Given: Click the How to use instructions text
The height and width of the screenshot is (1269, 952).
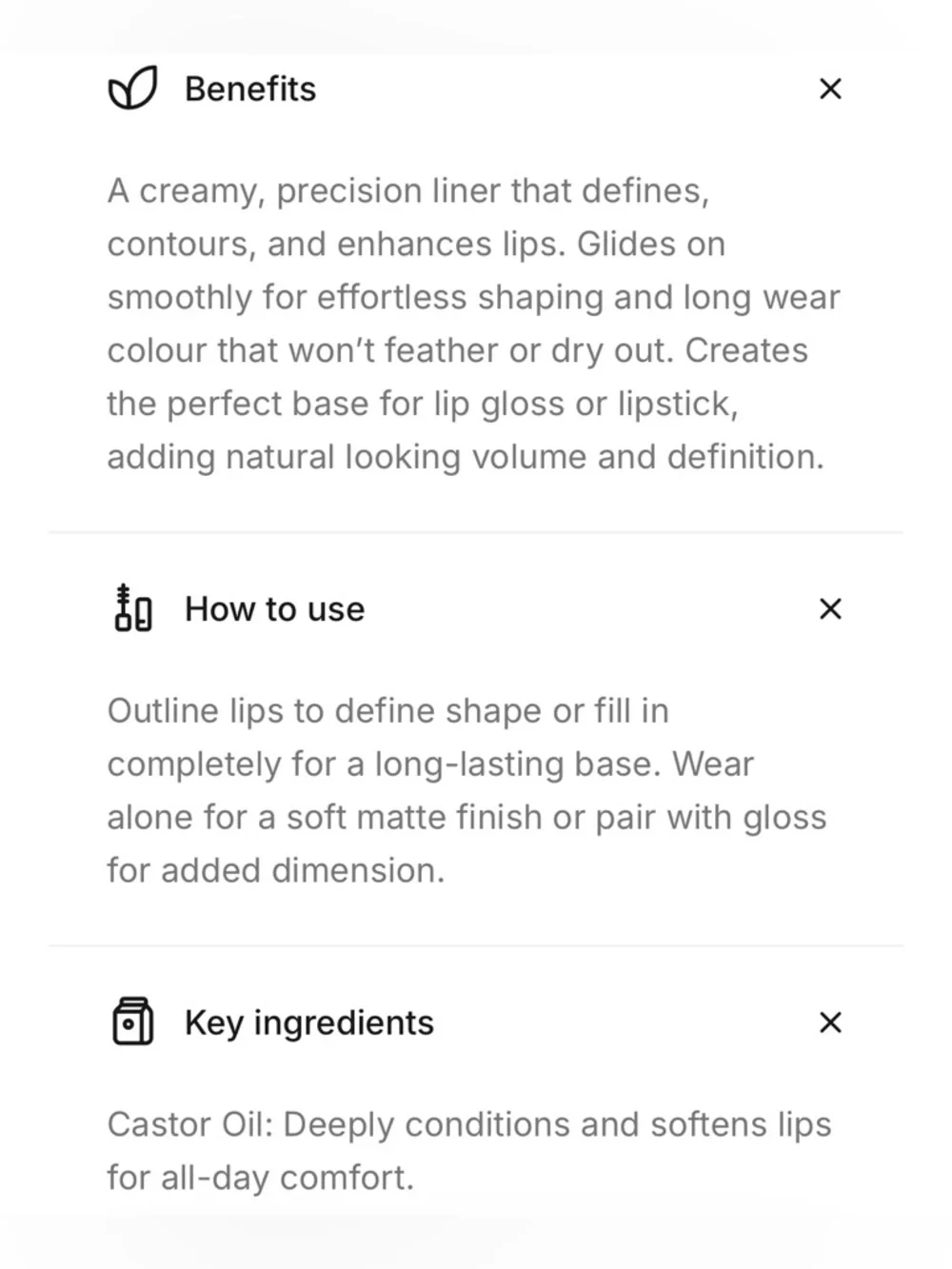Looking at the screenshot, I should [x=466, y=790].
